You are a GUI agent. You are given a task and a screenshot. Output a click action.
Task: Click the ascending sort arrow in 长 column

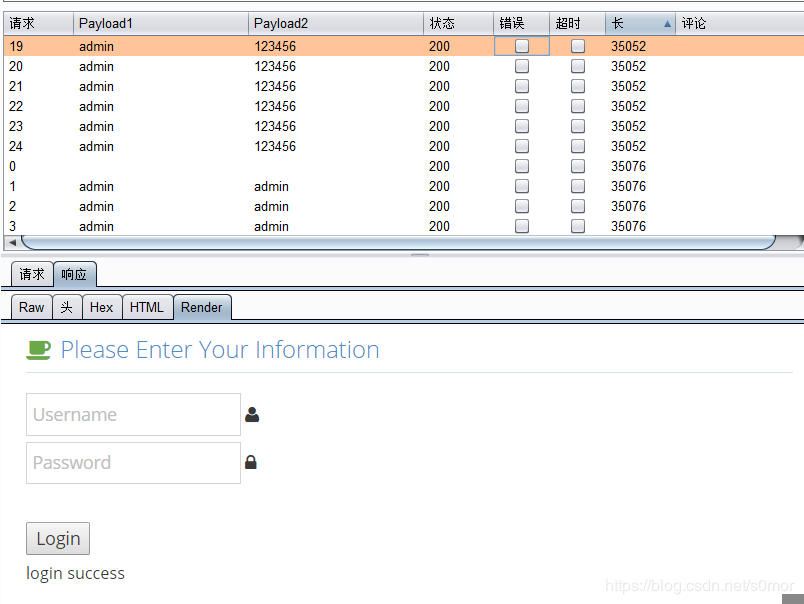(x=667, y=24)
